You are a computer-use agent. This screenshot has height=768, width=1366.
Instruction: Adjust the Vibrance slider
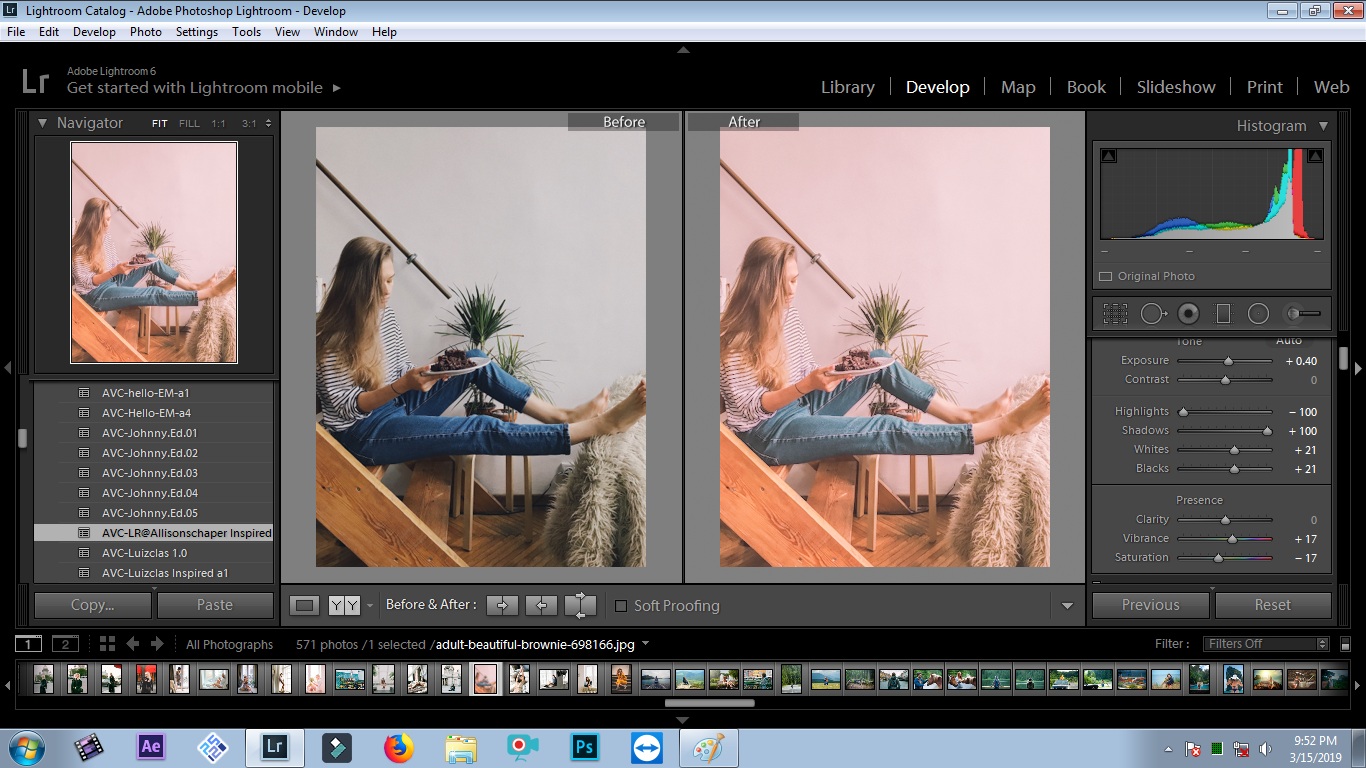[x=1232, y=539]
